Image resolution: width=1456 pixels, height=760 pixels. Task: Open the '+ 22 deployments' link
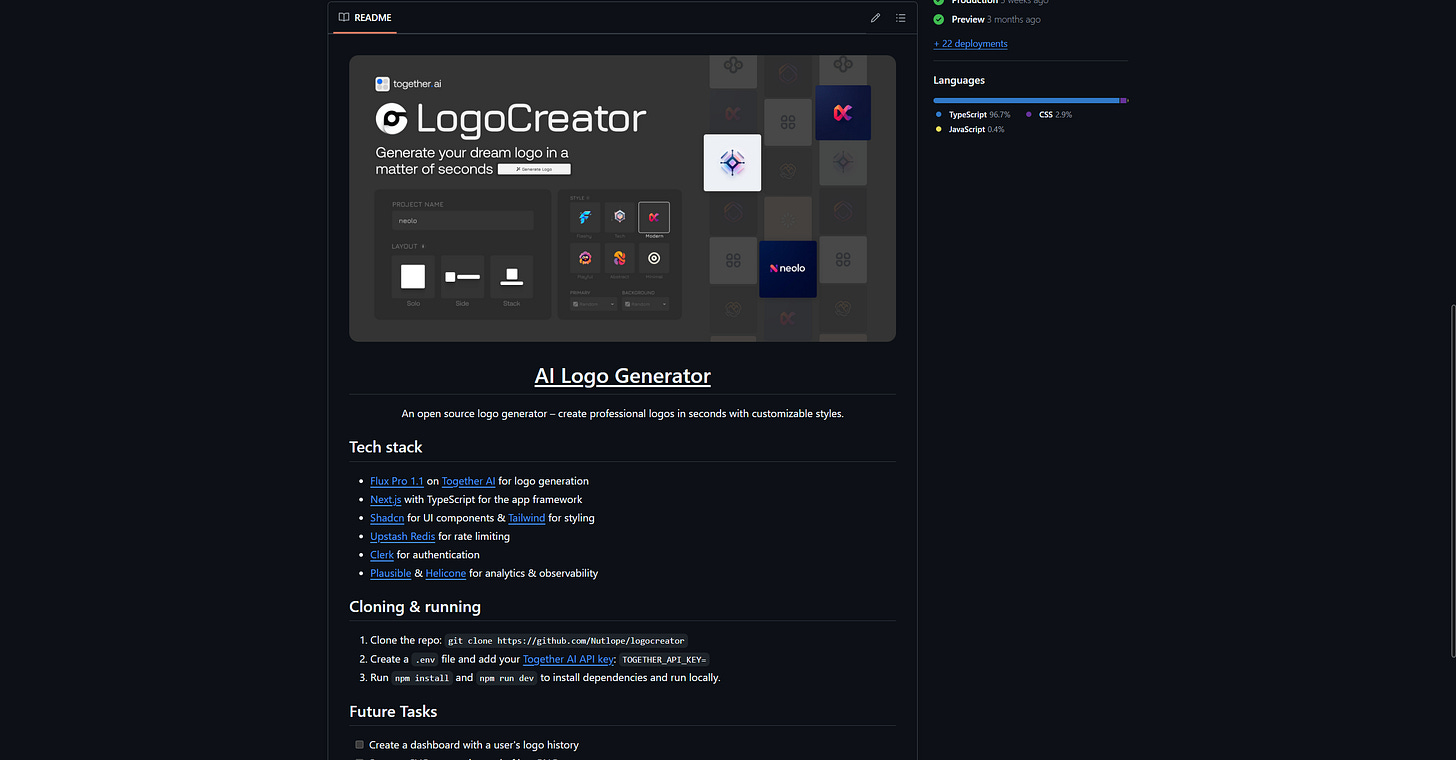tap(970, 44)
